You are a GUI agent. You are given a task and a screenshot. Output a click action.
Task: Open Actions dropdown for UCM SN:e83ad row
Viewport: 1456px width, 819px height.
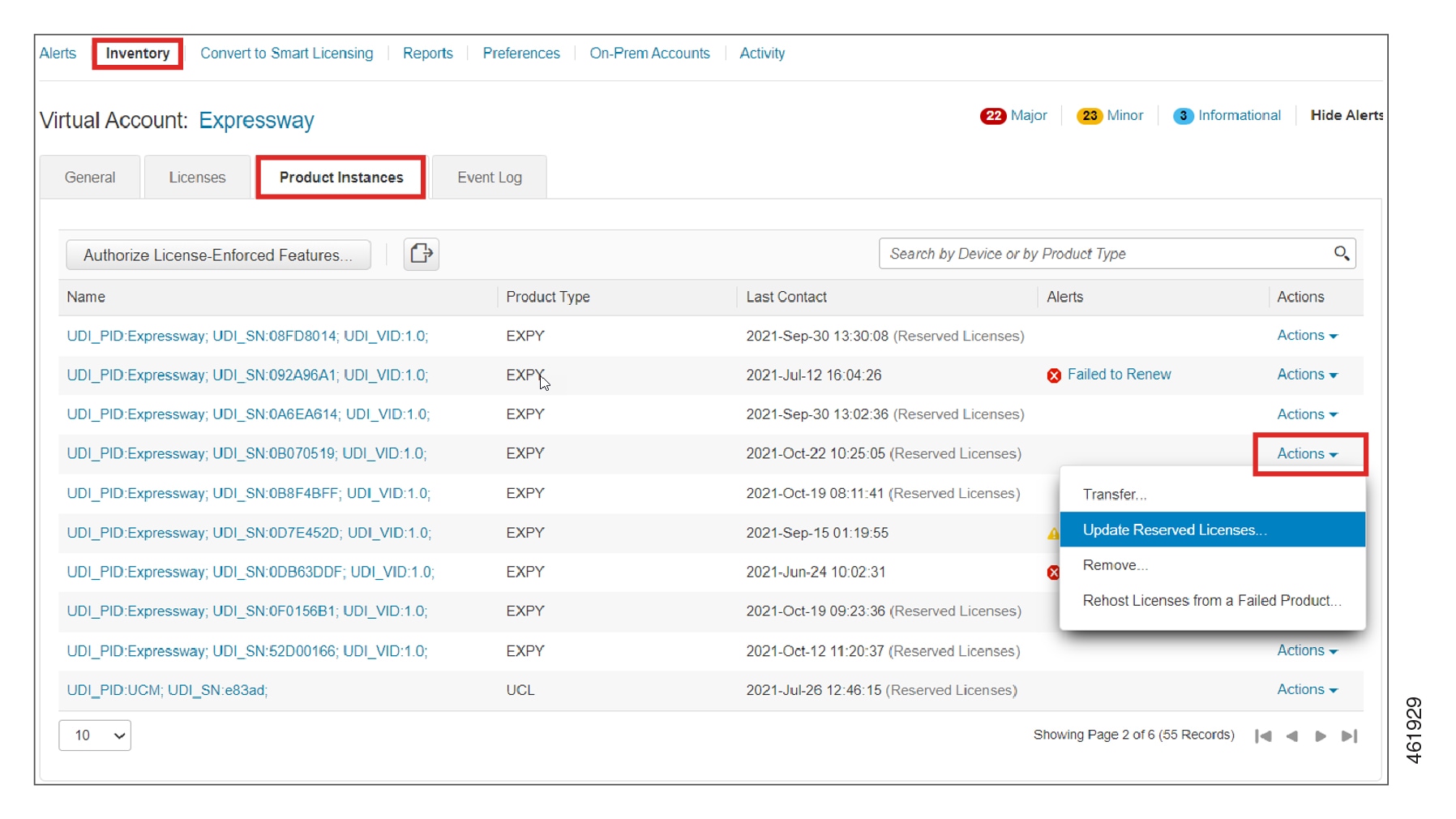[x=1307, y=689]
